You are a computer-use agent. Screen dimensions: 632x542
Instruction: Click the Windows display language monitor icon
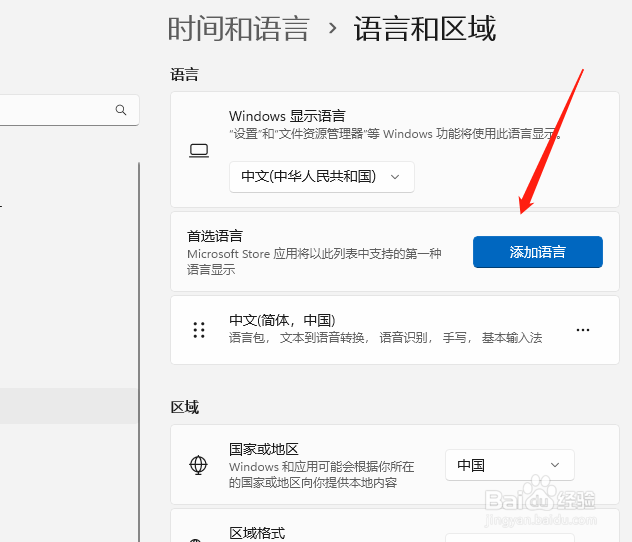(199, 151)
